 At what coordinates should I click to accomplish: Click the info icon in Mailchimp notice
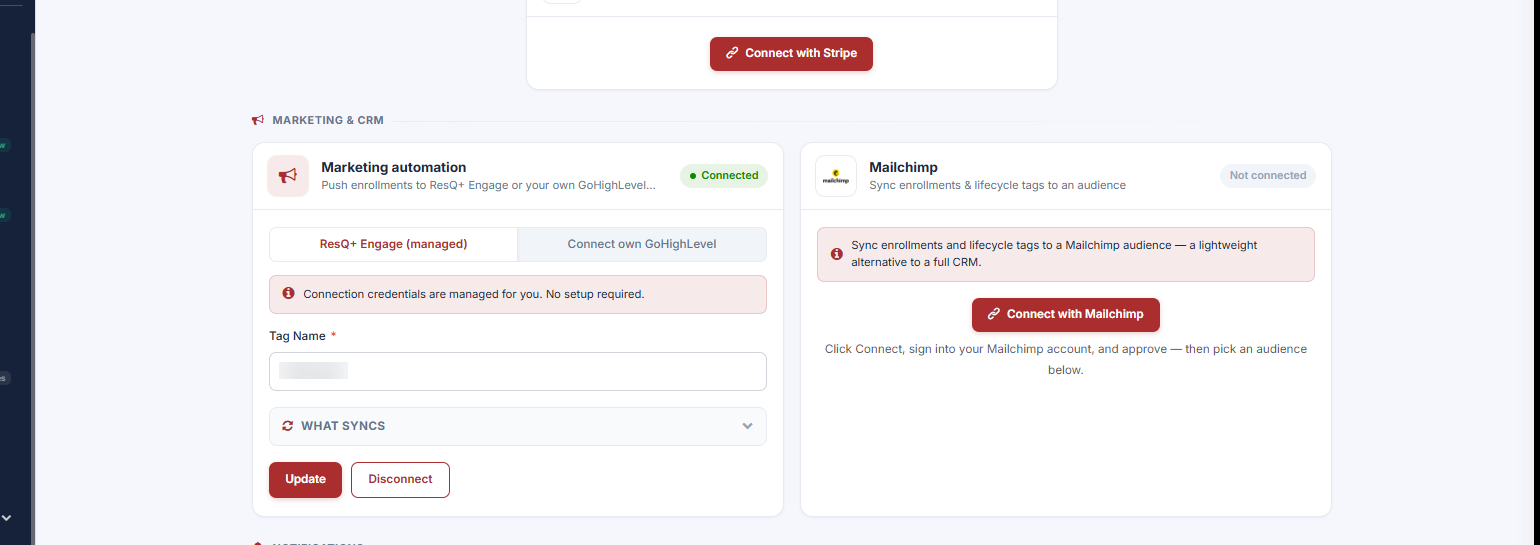pos(837,254)
